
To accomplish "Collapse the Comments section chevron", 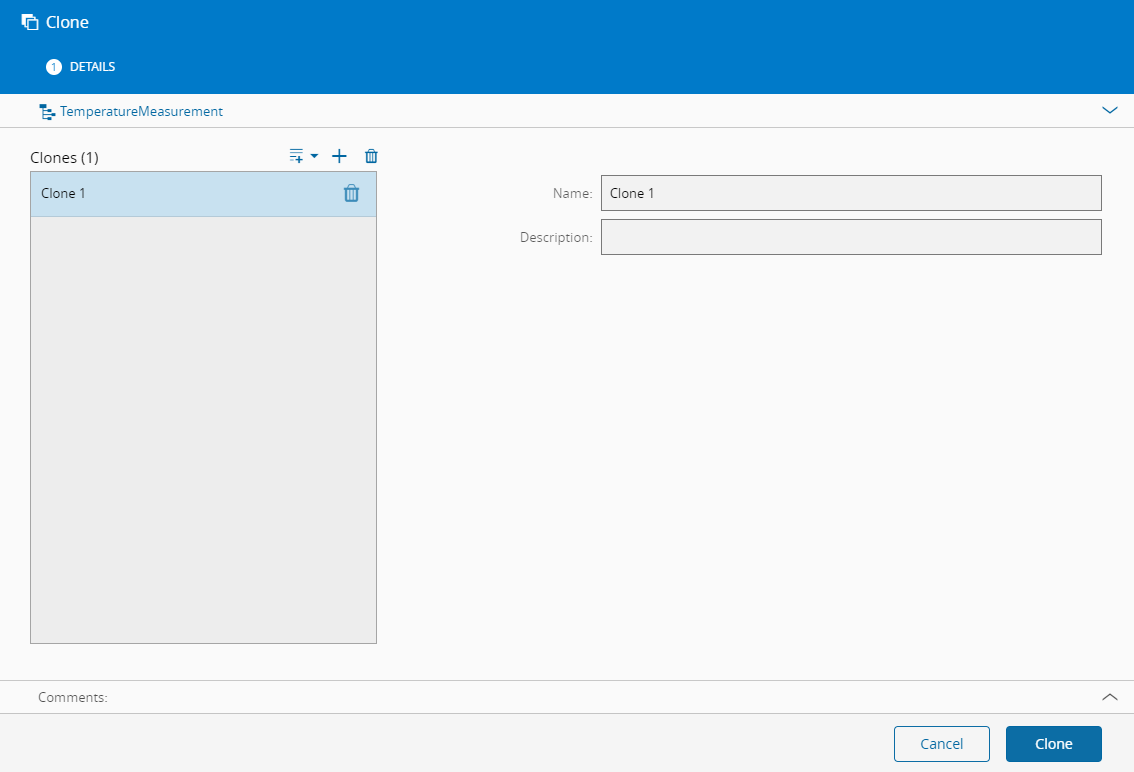I will pos(1109,697).
